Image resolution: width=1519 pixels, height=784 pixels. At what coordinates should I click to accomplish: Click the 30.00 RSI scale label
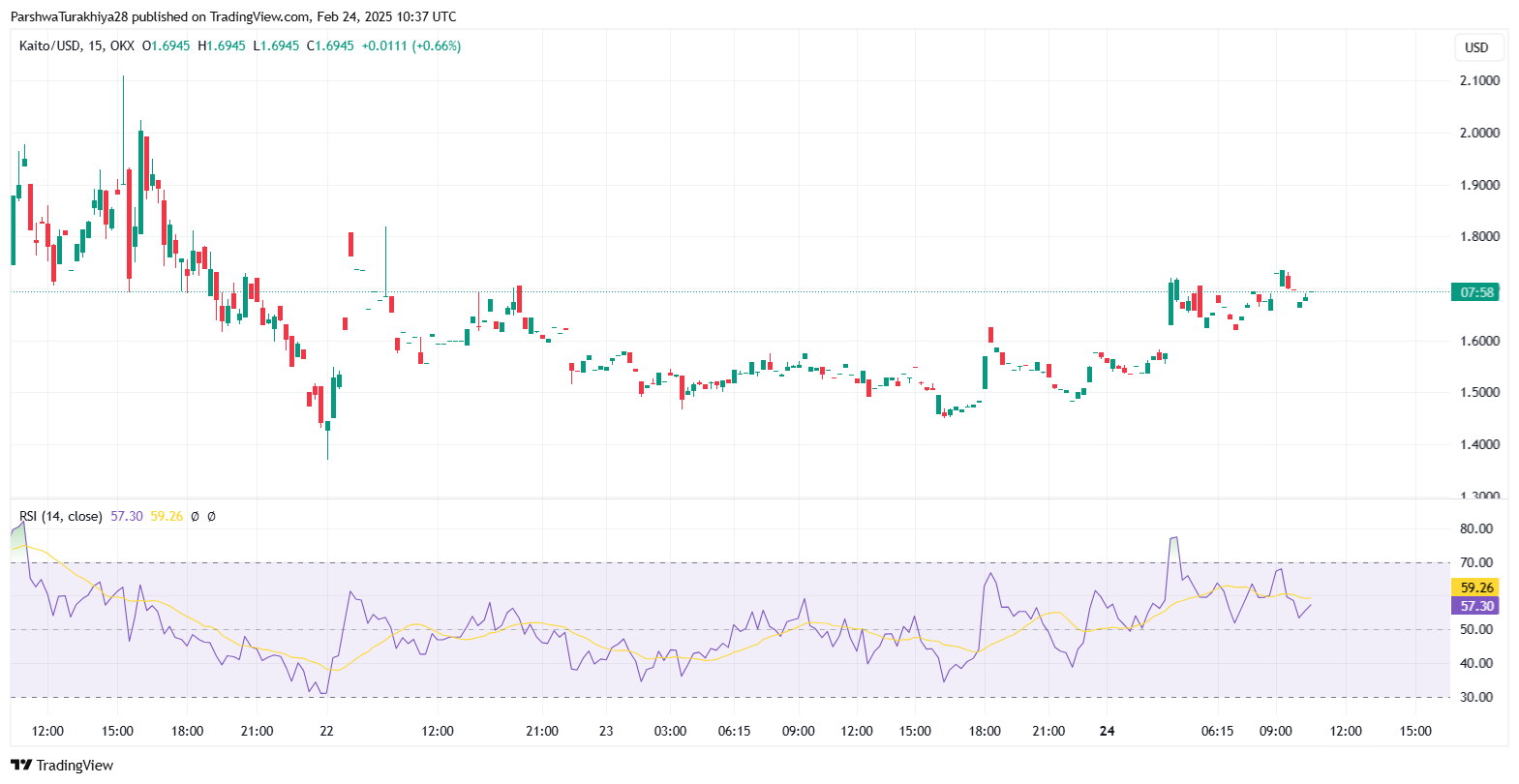pyautogui.click(x=1476, y=697)
